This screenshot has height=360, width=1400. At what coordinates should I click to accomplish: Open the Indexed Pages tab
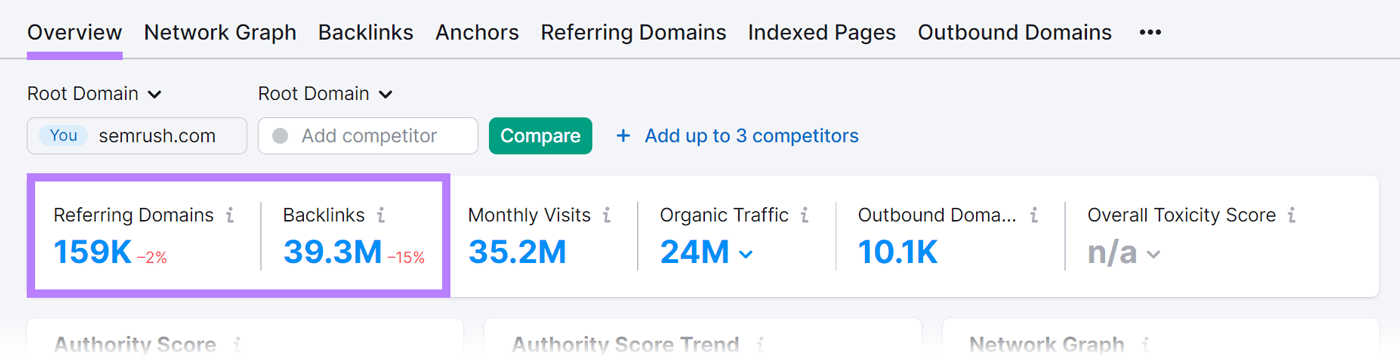click(x=822, y=32)
